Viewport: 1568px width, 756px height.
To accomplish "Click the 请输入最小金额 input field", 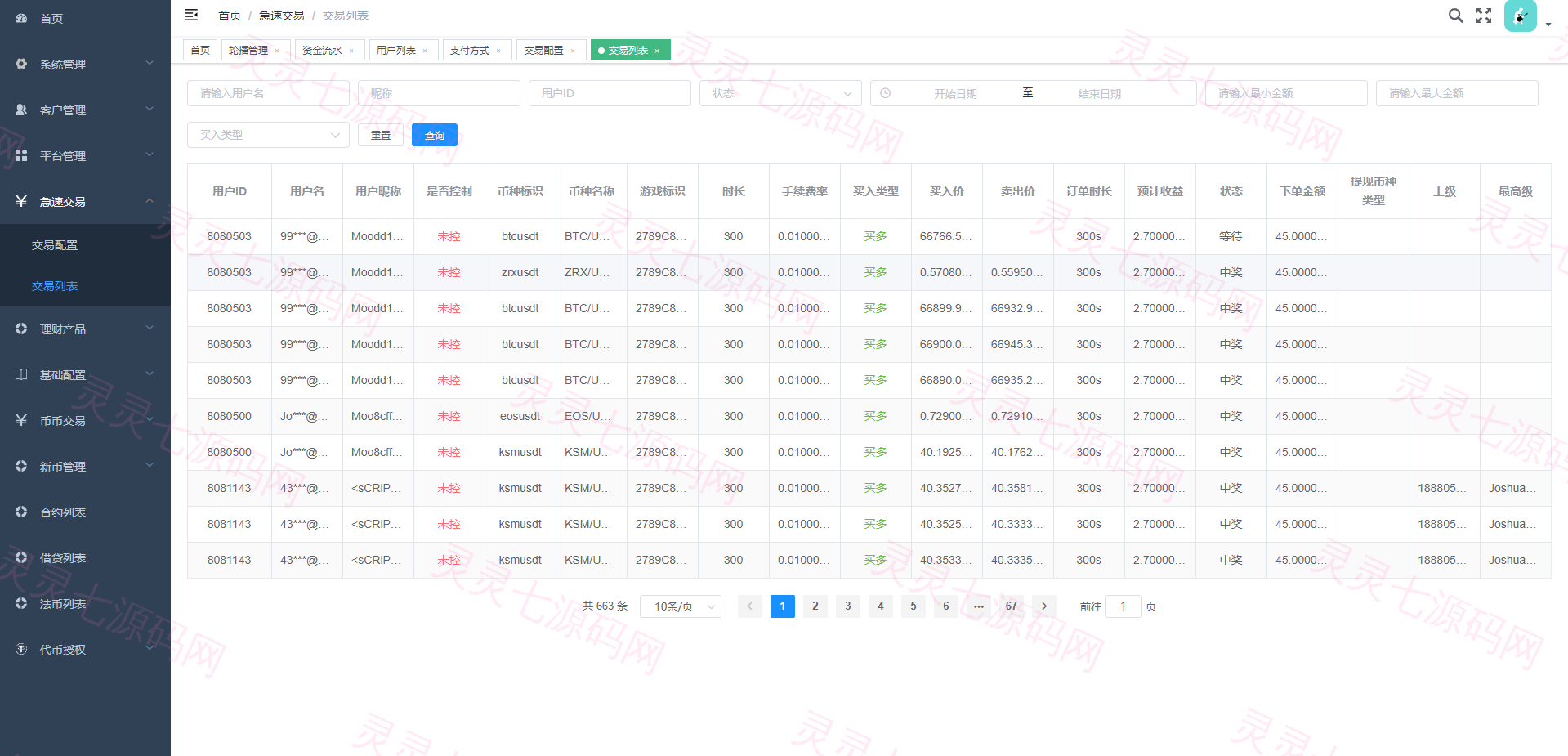I will pyautogui.click(x=1286, y=93).
